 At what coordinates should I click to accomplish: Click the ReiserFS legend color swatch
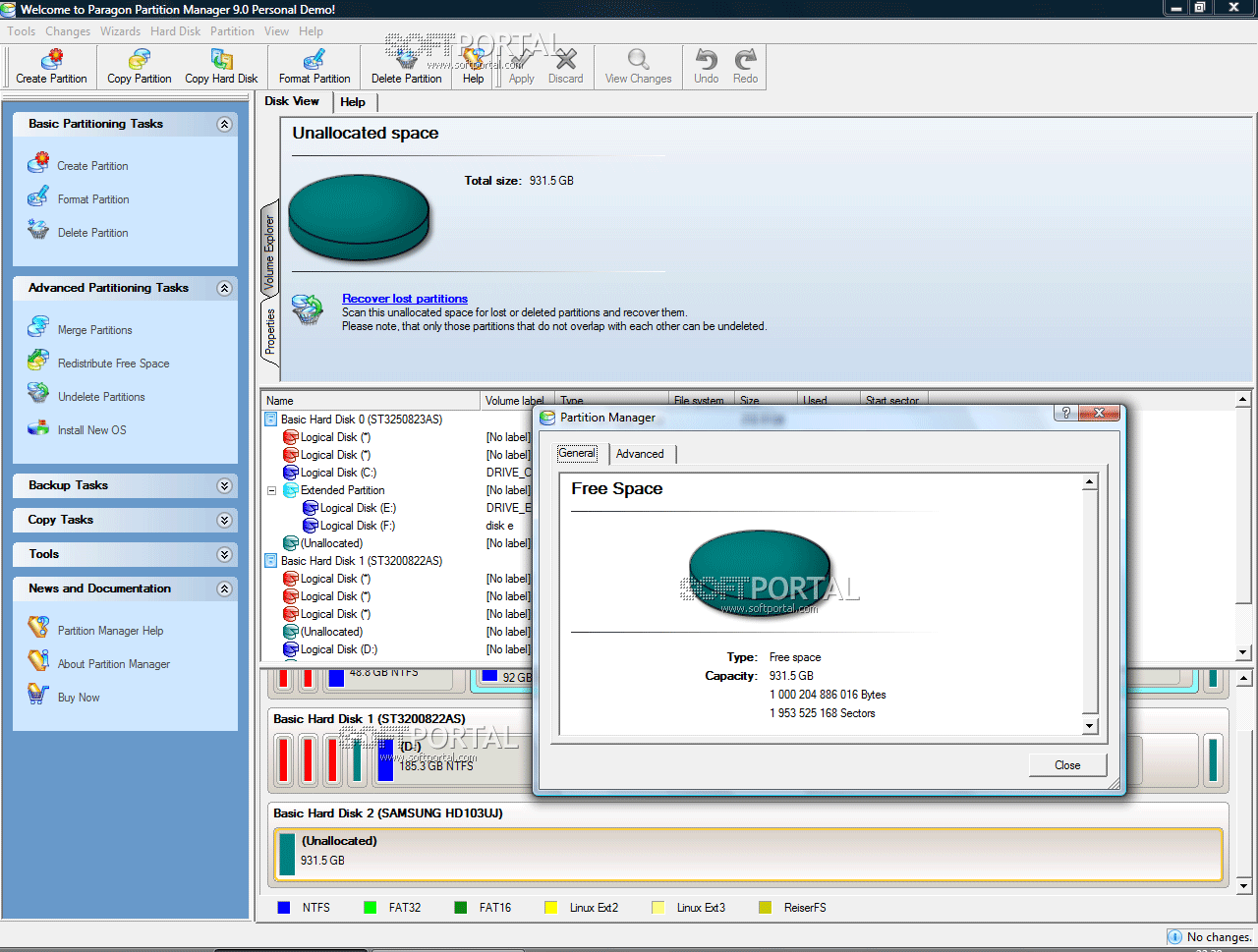(766, 908)
